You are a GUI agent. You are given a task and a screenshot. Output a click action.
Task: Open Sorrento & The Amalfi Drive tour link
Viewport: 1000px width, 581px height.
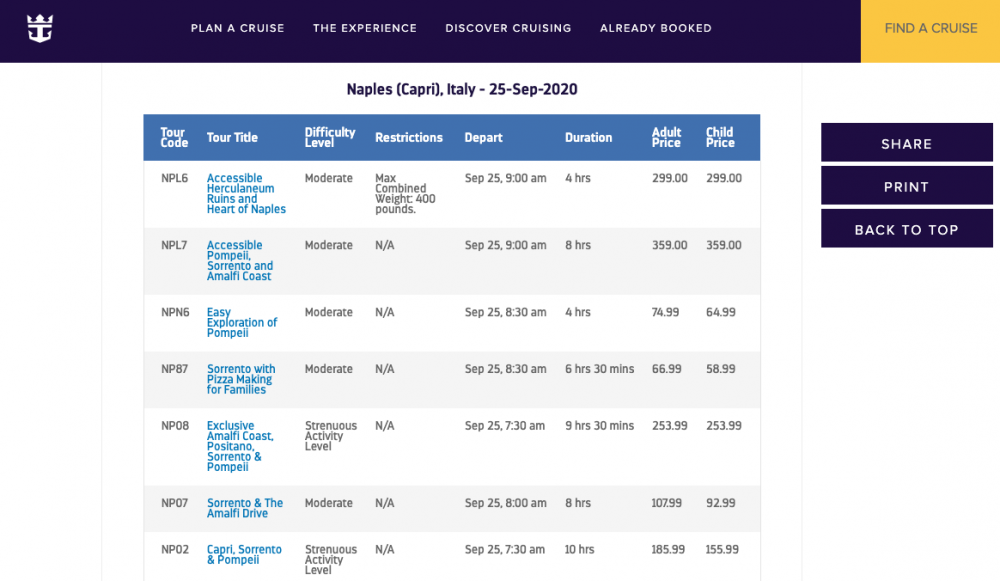coord(245,508)
